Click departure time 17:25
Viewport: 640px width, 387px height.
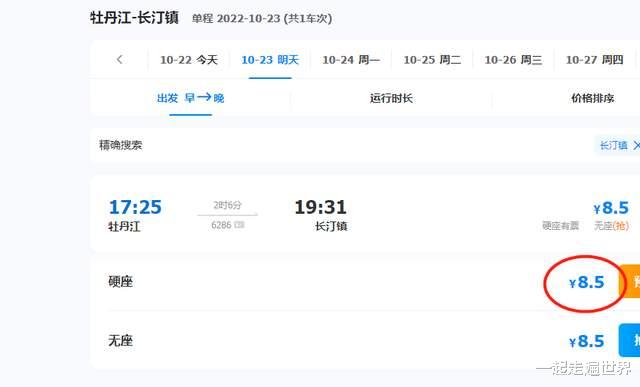[x=135, y=207]
